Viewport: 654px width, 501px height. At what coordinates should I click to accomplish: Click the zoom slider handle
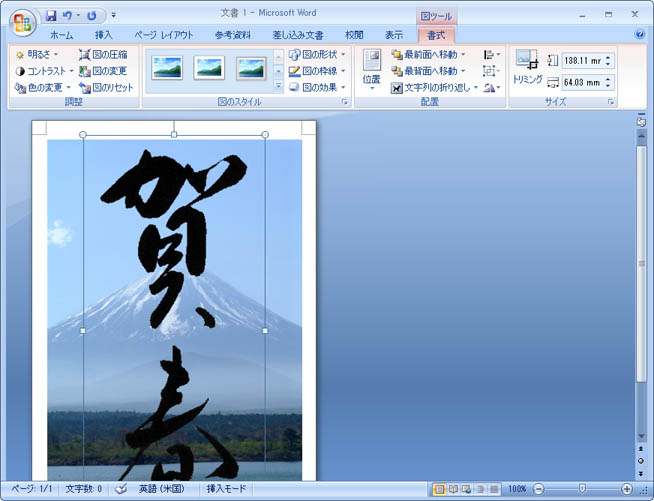click(582, 489)
